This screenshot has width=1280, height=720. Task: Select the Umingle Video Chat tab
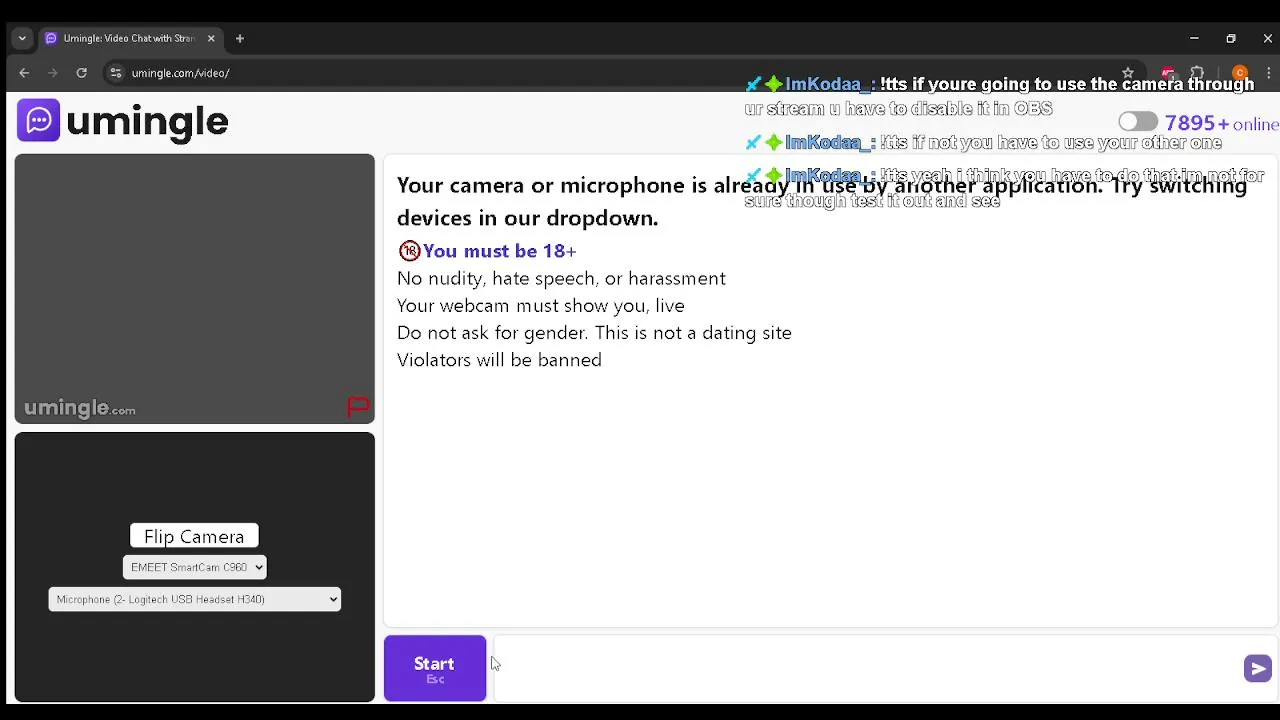(129, 38)
